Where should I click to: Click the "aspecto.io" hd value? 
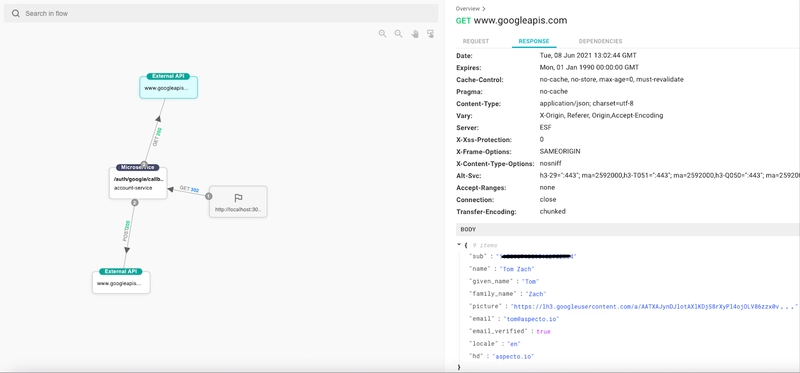click(513, 357)
